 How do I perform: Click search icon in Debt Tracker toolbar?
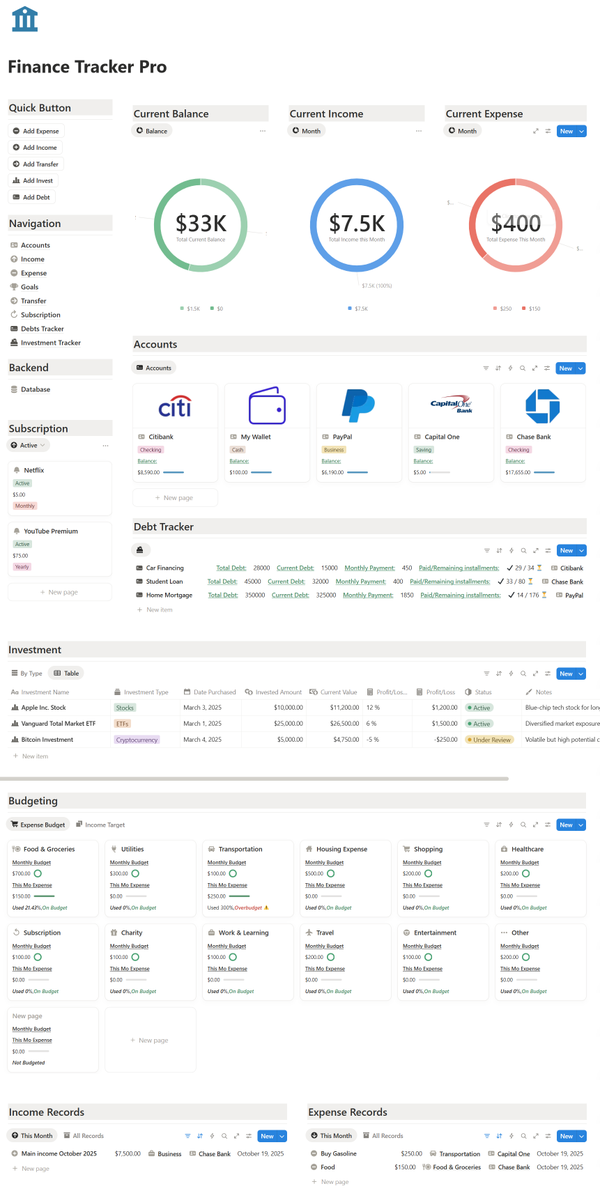[x=523, y=550]
